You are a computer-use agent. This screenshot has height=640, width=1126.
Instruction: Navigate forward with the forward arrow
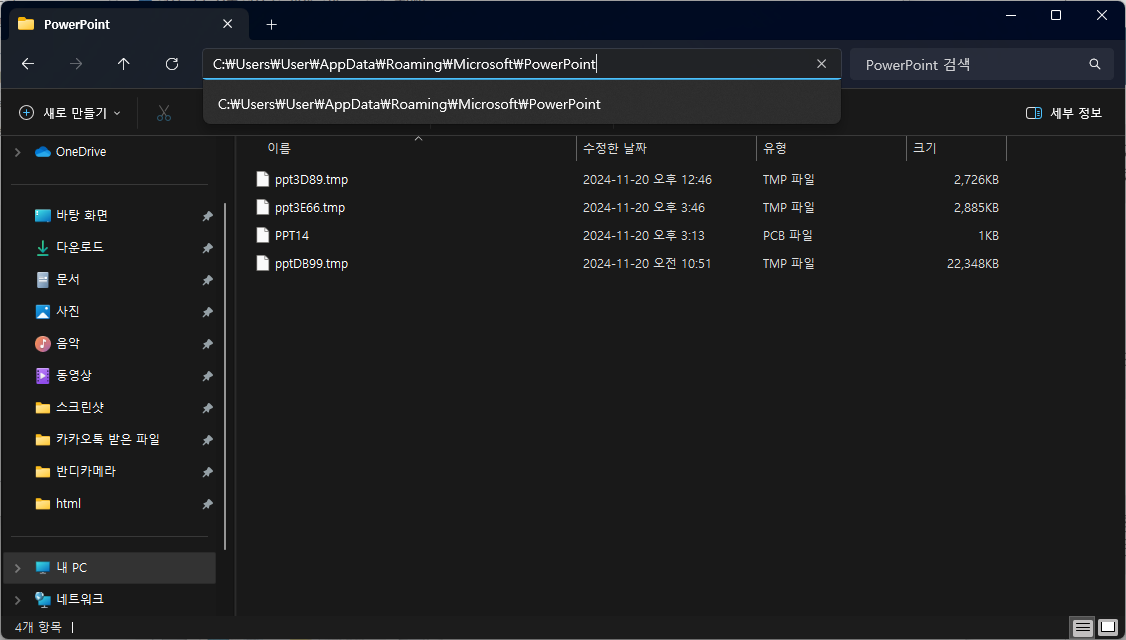coord(75,64)
